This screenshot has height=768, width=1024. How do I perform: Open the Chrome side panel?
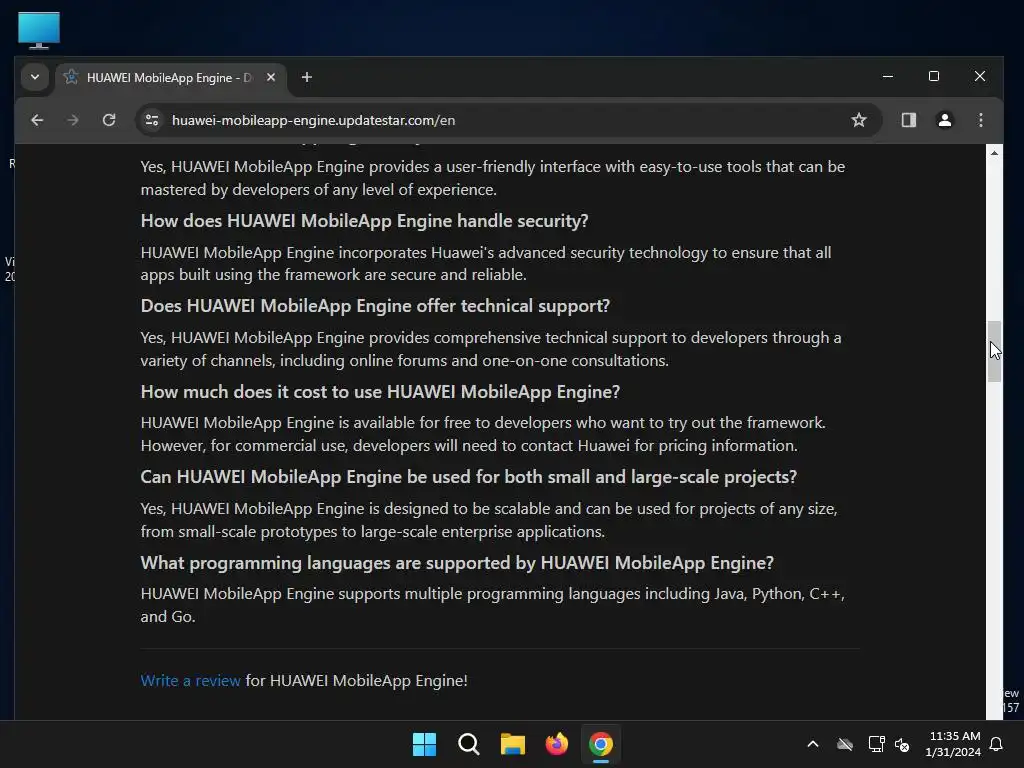point(908,120)
